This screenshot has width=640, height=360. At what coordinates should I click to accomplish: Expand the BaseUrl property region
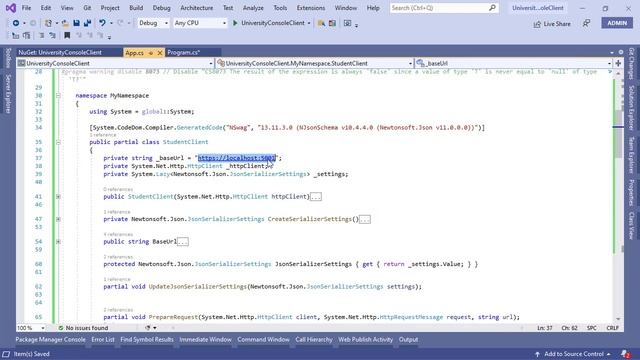point(58,242)
